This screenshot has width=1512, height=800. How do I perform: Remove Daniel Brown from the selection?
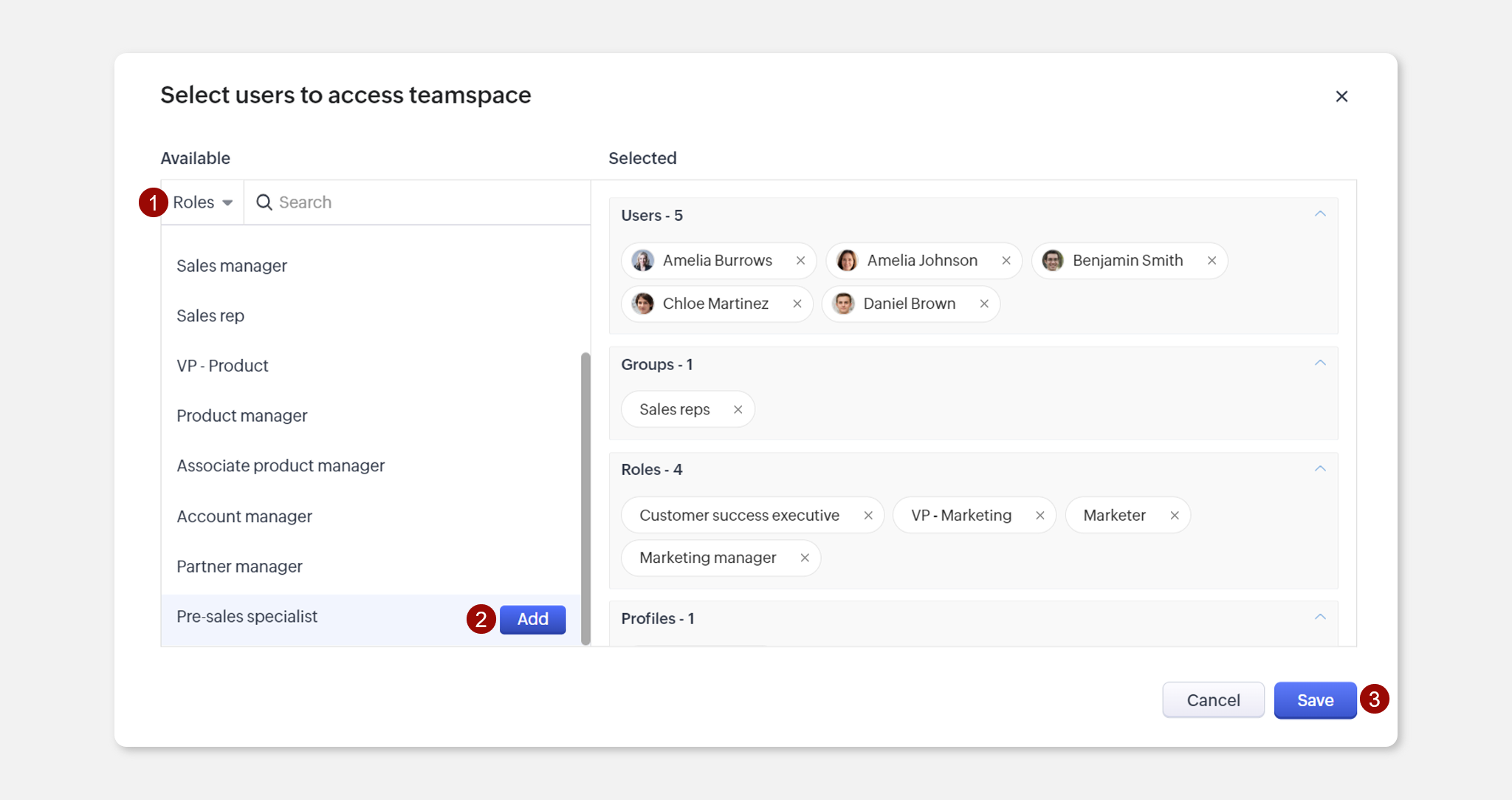click(x=984, y=304)
